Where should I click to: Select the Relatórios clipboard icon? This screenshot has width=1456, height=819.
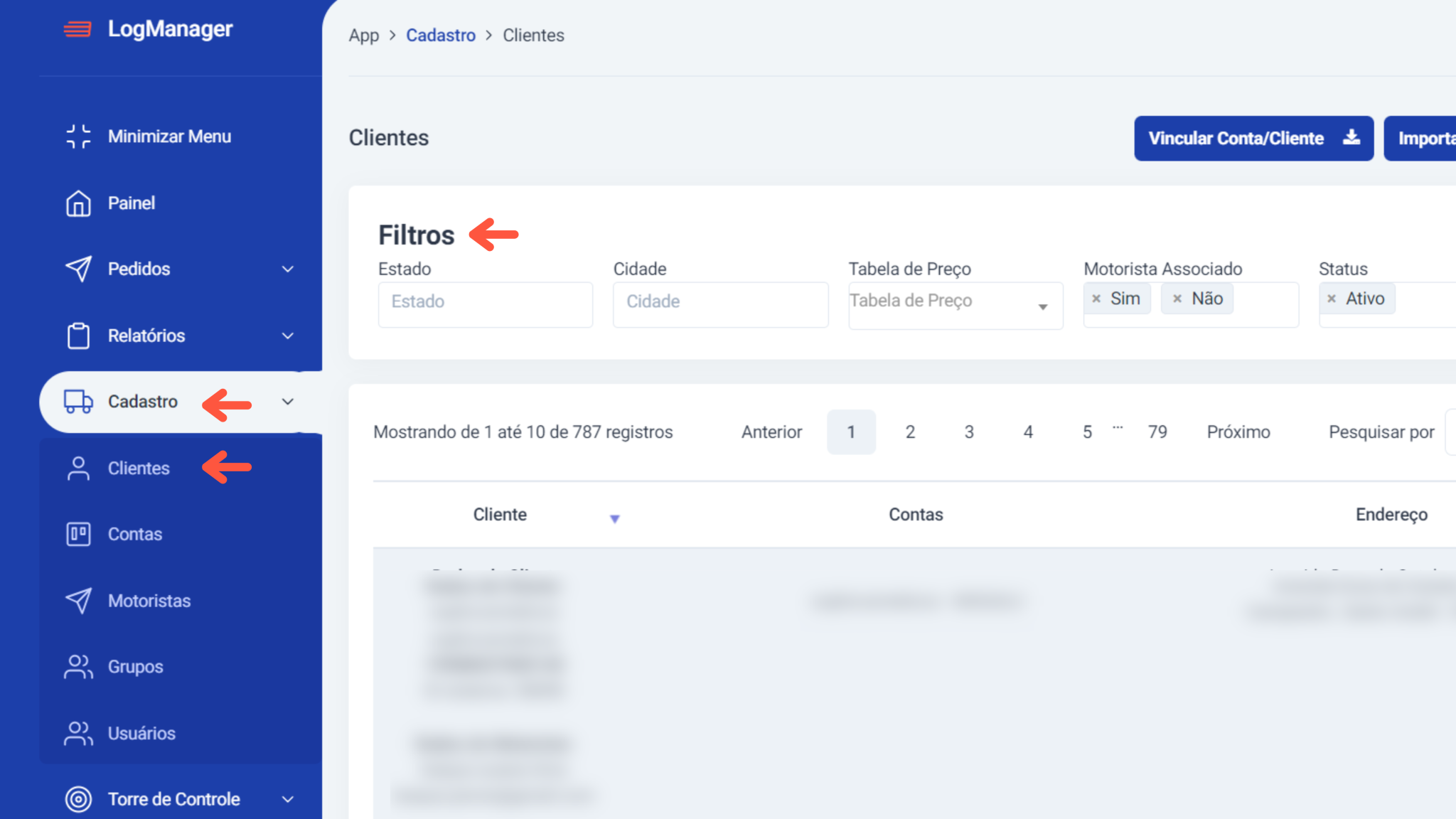(x=78, y=336)
